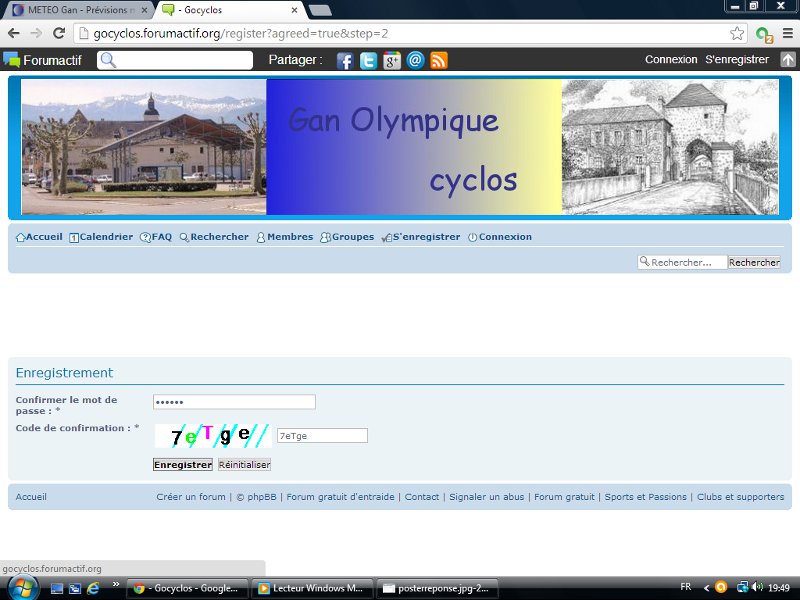800x600 pixels.
Task: Click the captcha image 7eTge
Action: (x=213, y=436)
